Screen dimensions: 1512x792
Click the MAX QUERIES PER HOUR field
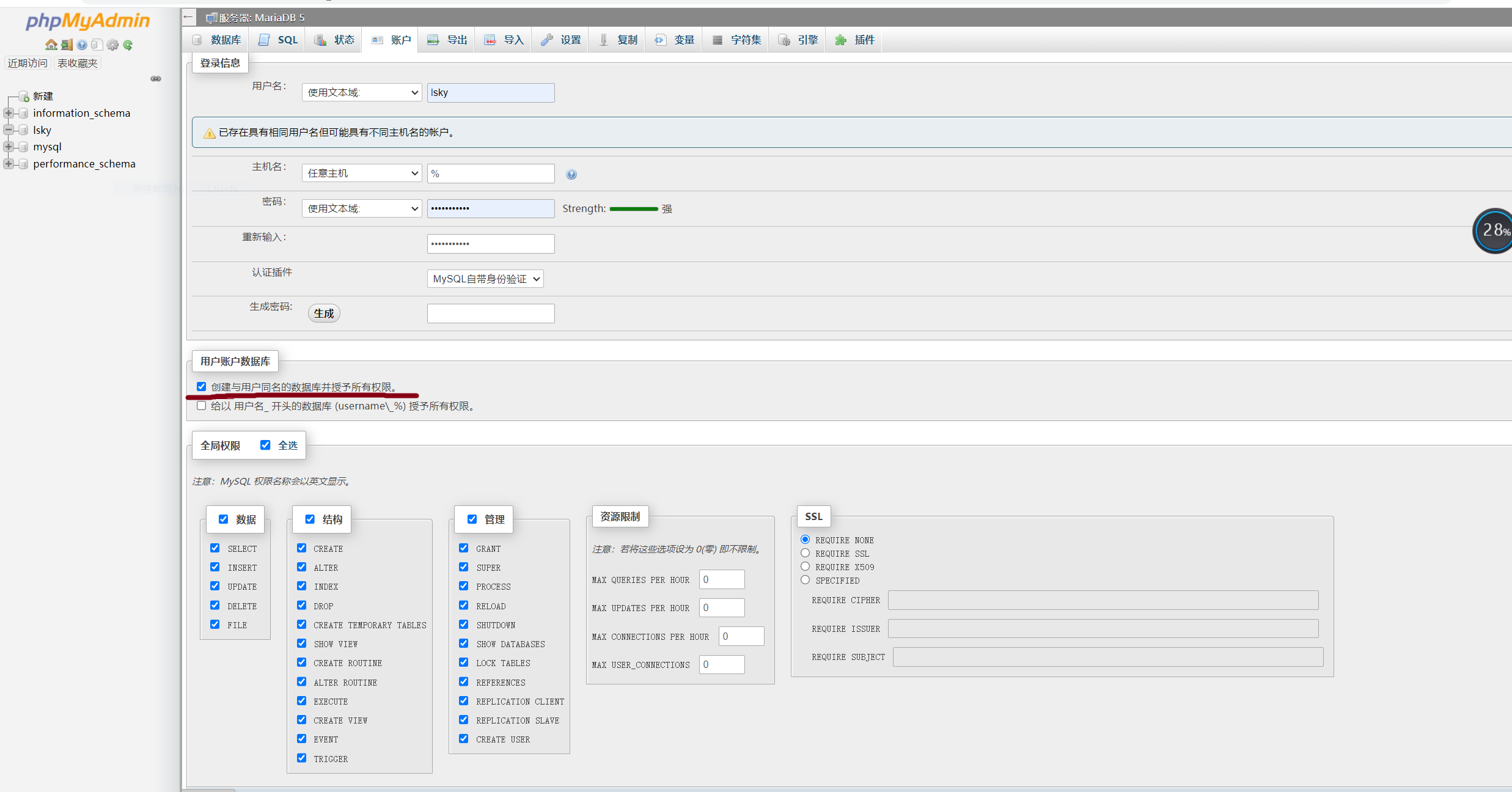click(722, 579)
